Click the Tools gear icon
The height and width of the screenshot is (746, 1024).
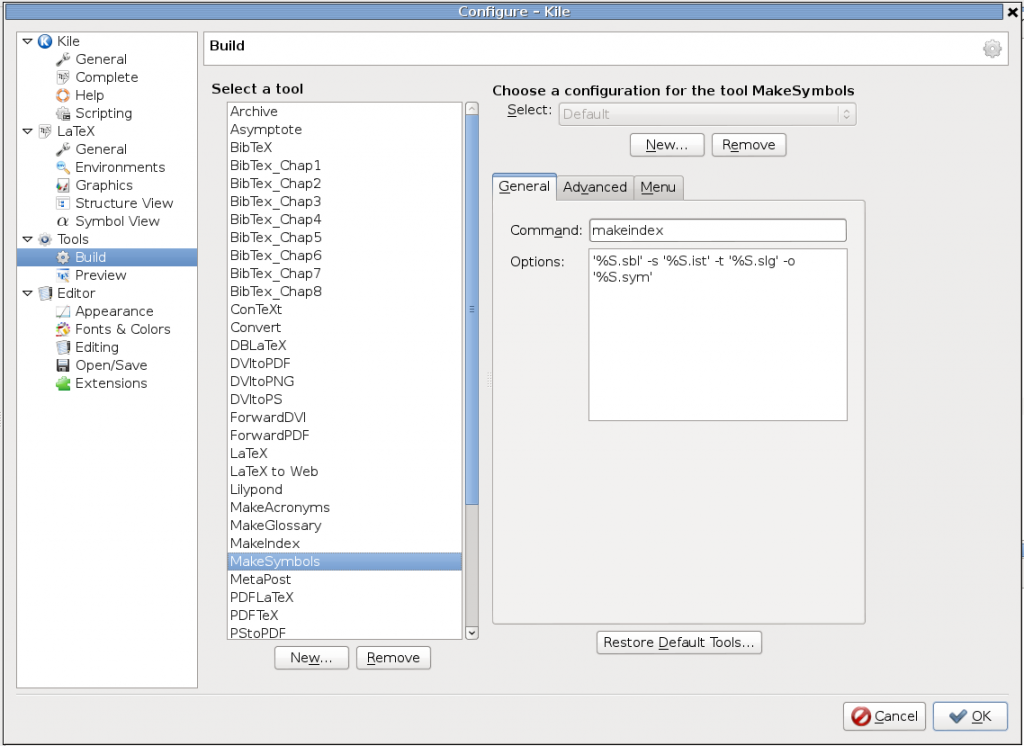pos(44,239)
